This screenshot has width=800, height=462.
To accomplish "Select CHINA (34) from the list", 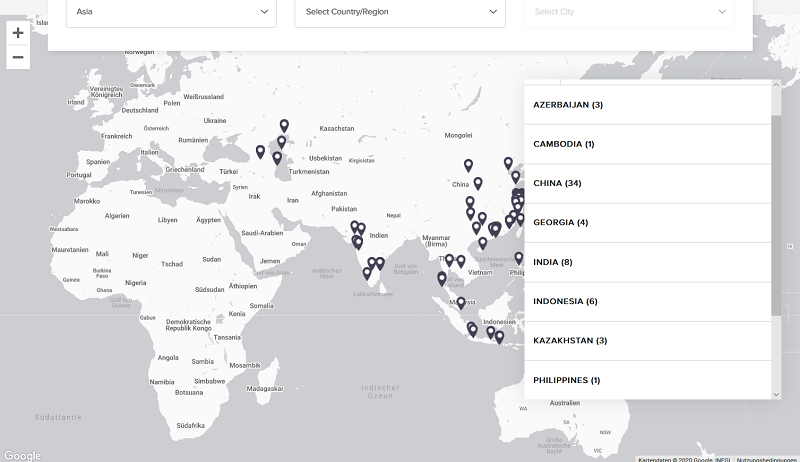I will click(647, 183).
